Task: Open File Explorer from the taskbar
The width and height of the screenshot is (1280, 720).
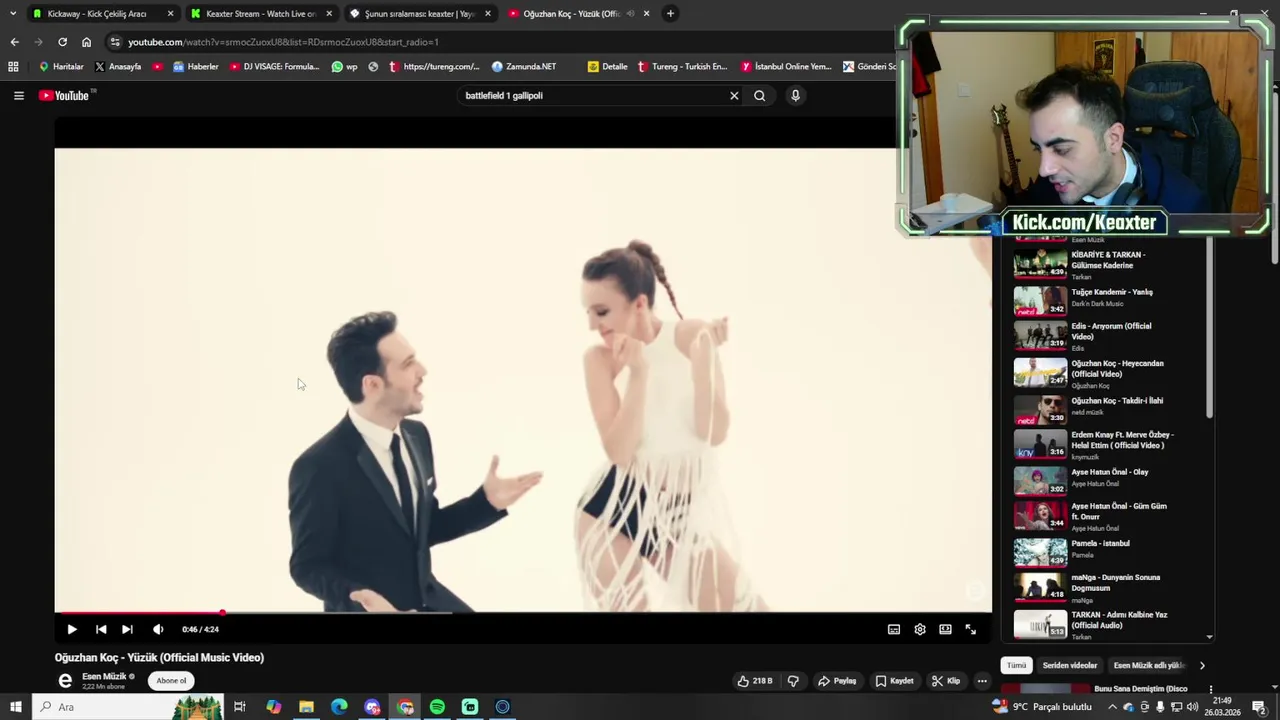Action: [306, 707]
